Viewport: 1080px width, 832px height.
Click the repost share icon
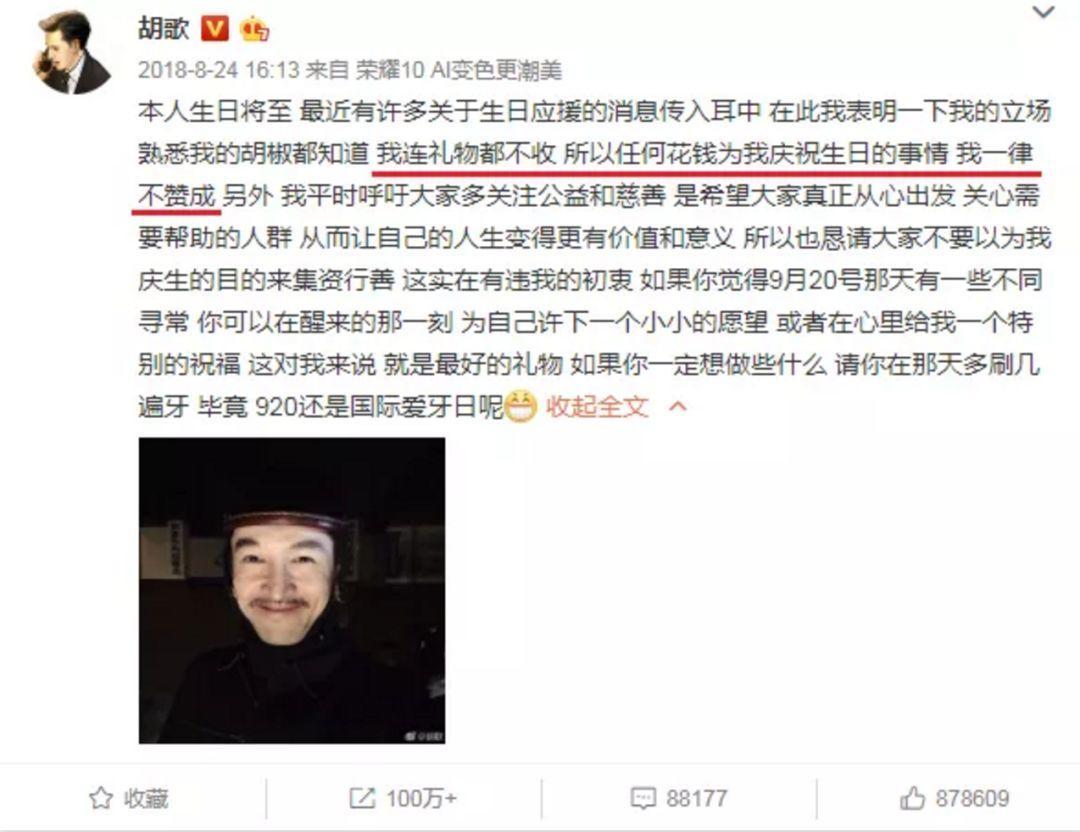point(362,798)
